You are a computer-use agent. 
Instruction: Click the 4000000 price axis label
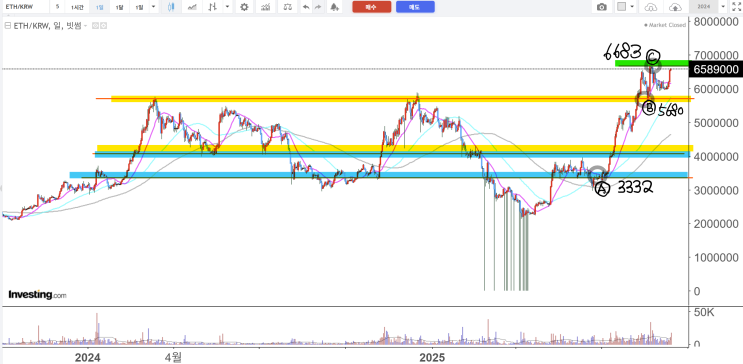point(716,156)
